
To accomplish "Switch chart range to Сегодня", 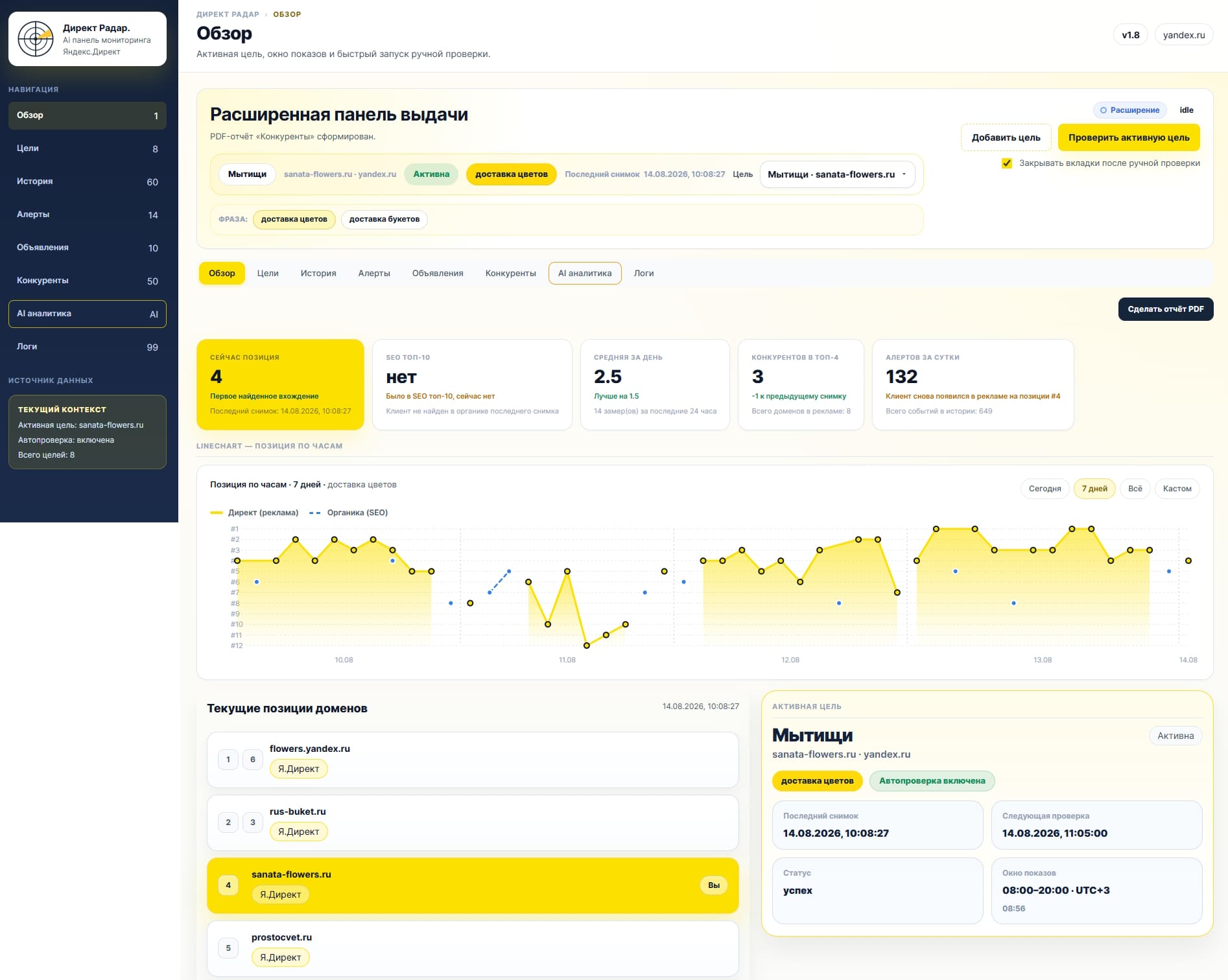I will tap(1045, 489).
